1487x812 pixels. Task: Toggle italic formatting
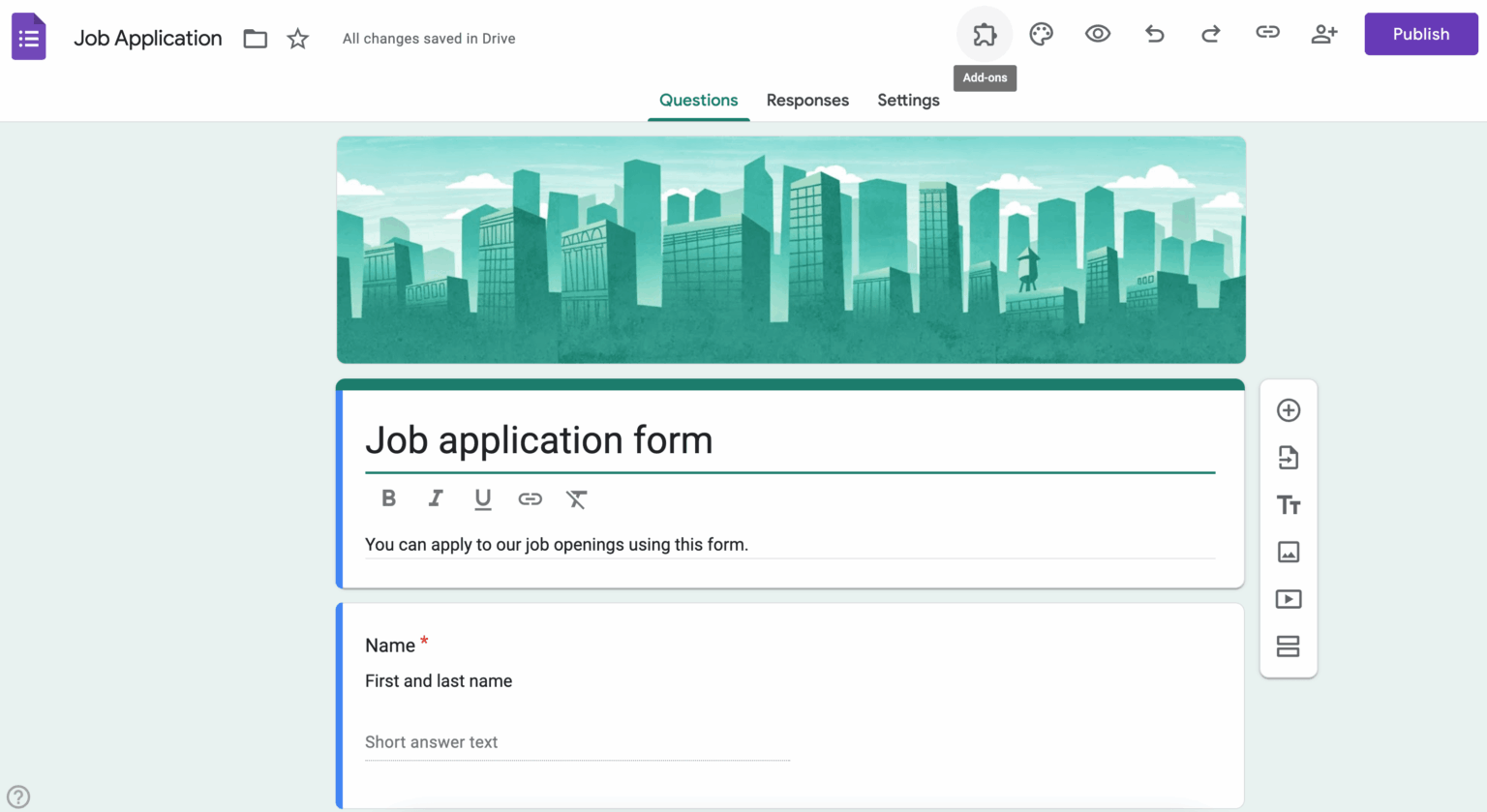point(436,498)
